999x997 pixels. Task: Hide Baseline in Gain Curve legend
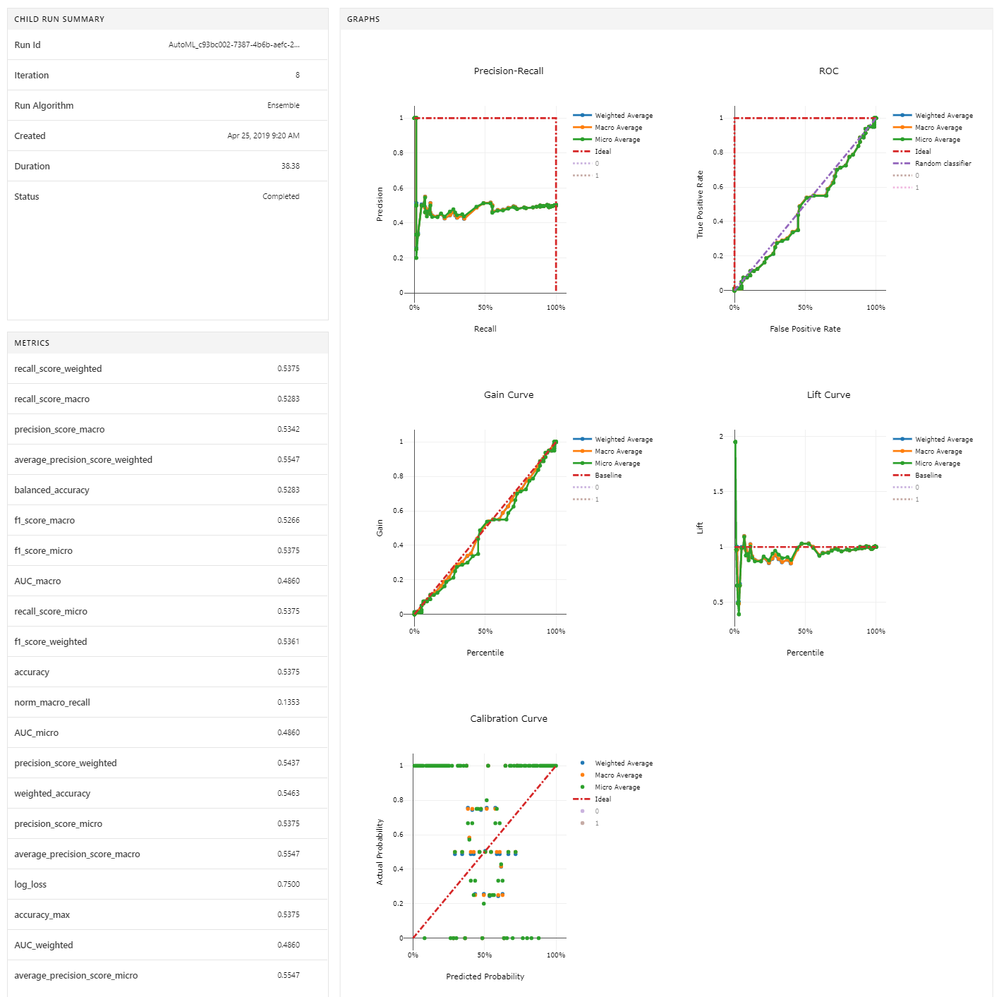608,475
